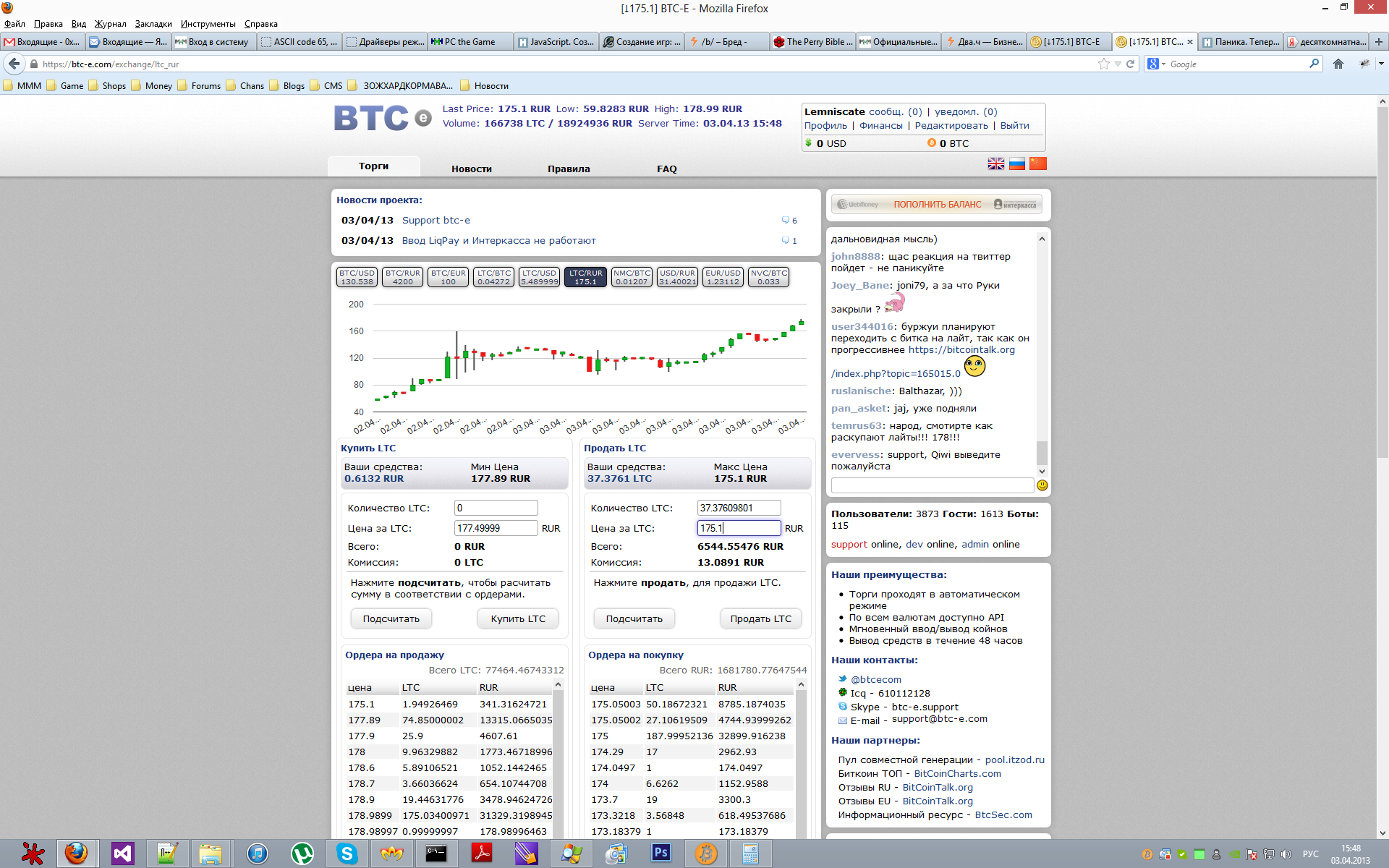Screen dimensions: 1389x868
Task: Click the English flag language icon
Action: tap(995, 163)
